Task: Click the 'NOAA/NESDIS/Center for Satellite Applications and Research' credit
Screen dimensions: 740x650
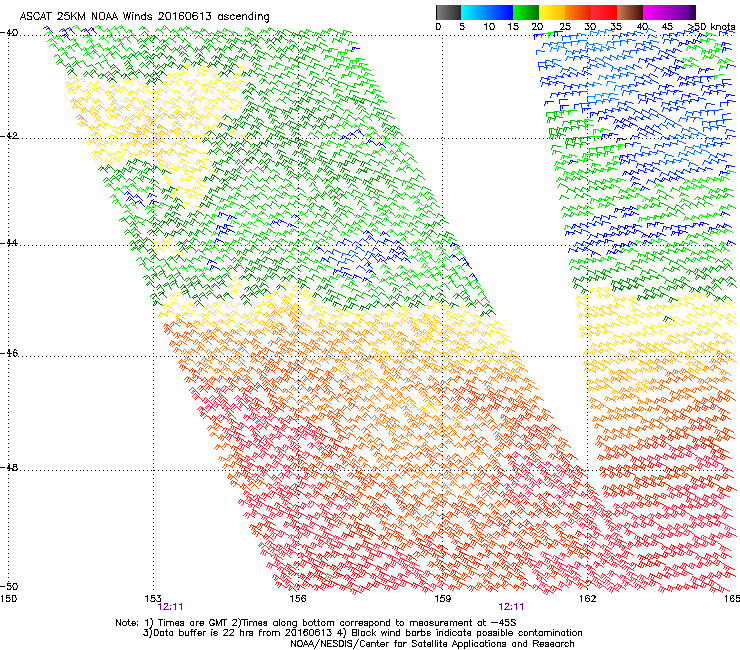Action: tap(432, 644)
